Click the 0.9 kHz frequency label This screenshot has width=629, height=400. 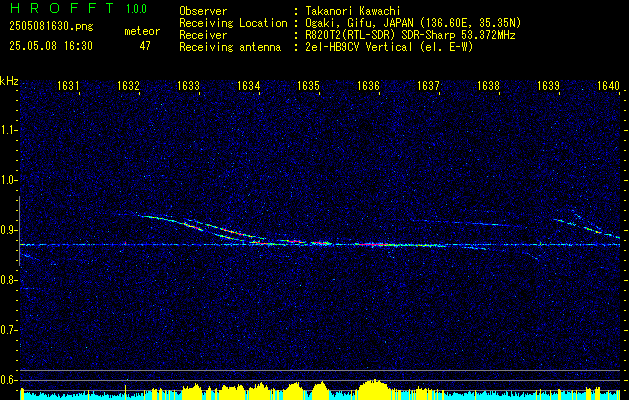click(x=7, y=230)
